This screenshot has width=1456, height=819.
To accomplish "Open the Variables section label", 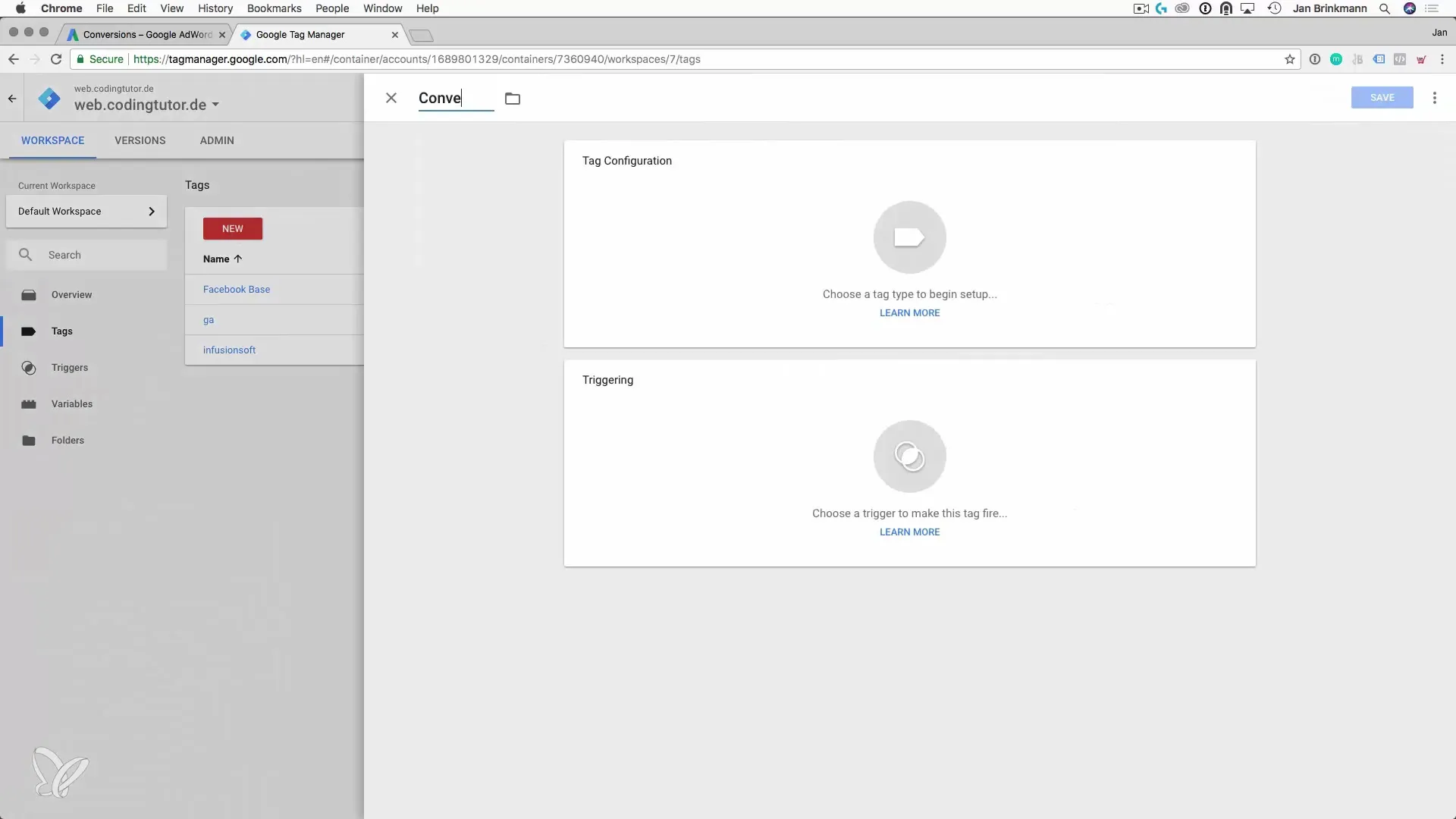I will pos(71,404).
